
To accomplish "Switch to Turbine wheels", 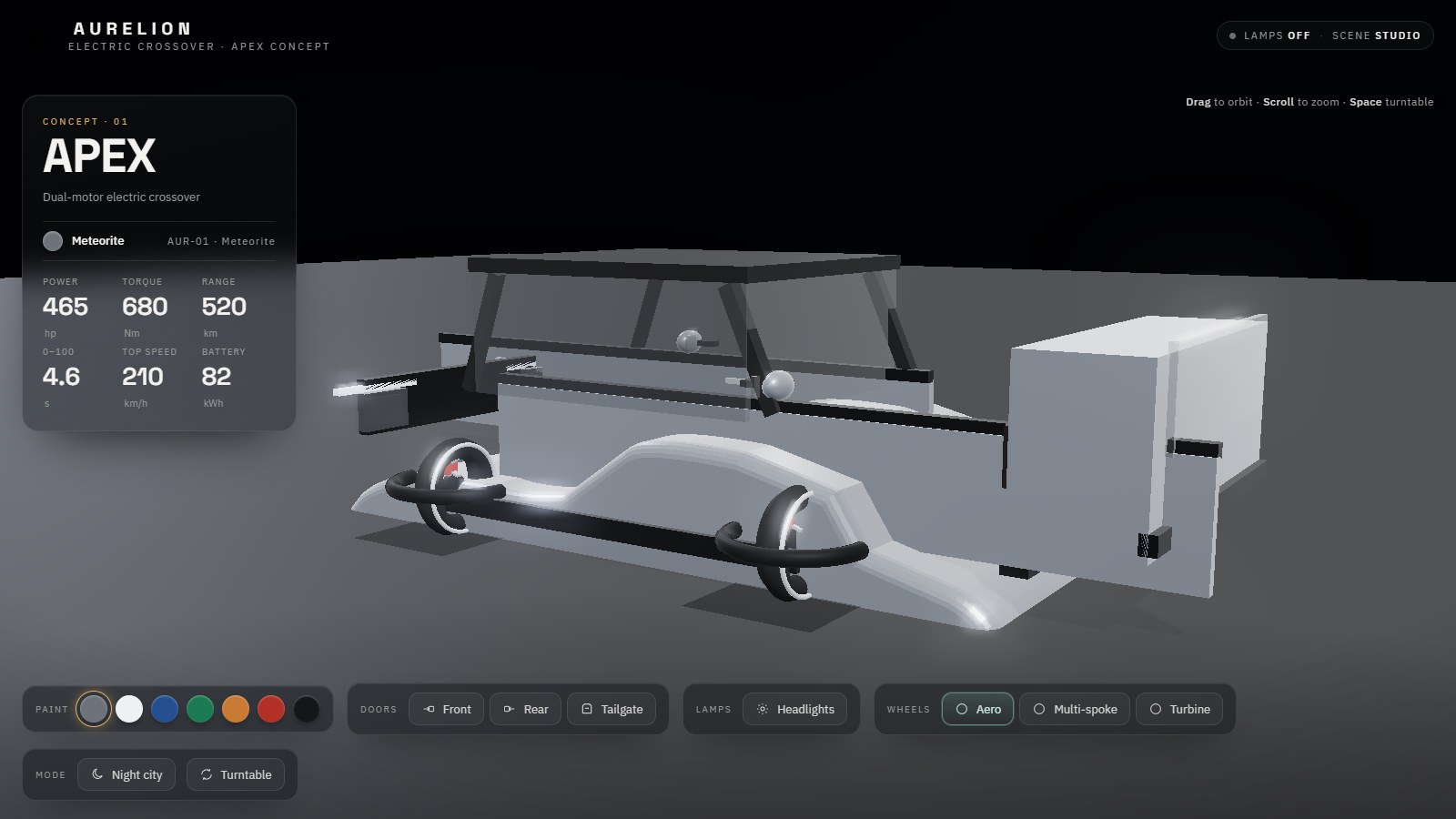I will [1180, 709].
